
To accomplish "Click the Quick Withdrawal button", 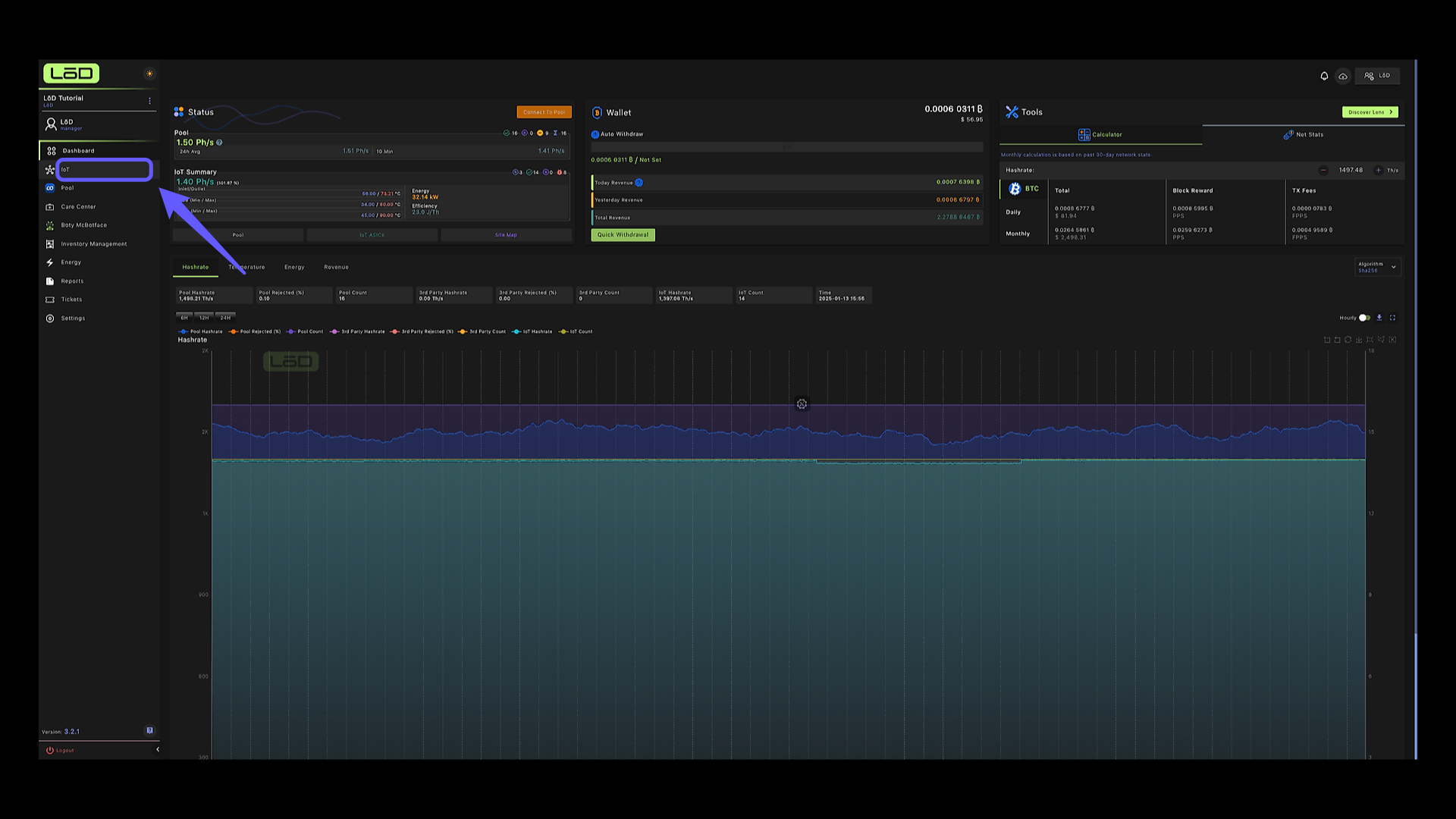I will (623, 235).
